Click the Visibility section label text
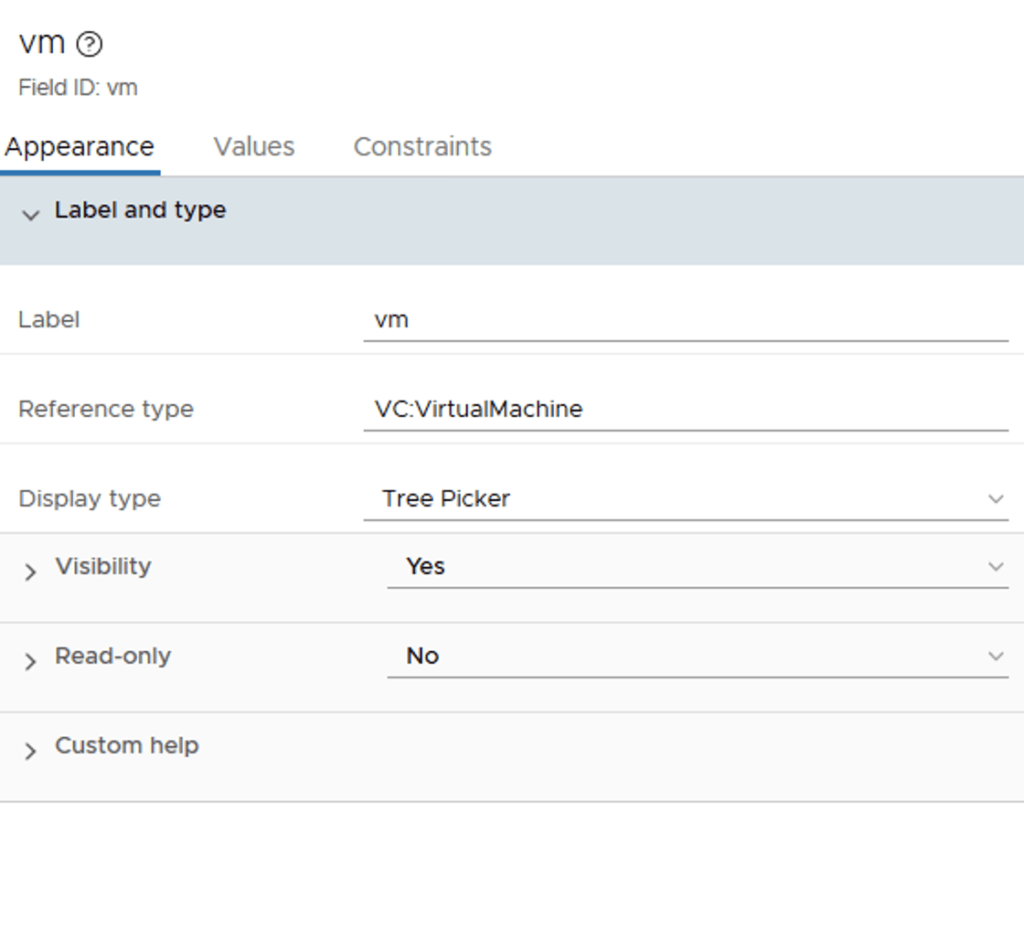 (x=103, y=566)
